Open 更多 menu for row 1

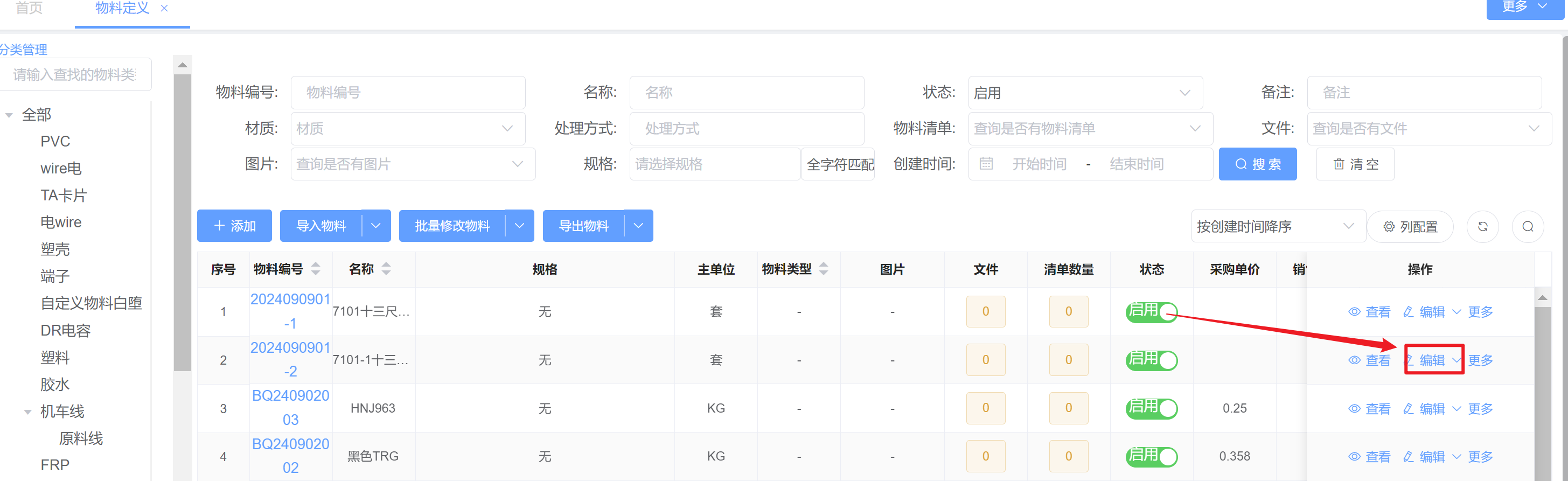coord(1473,312)
